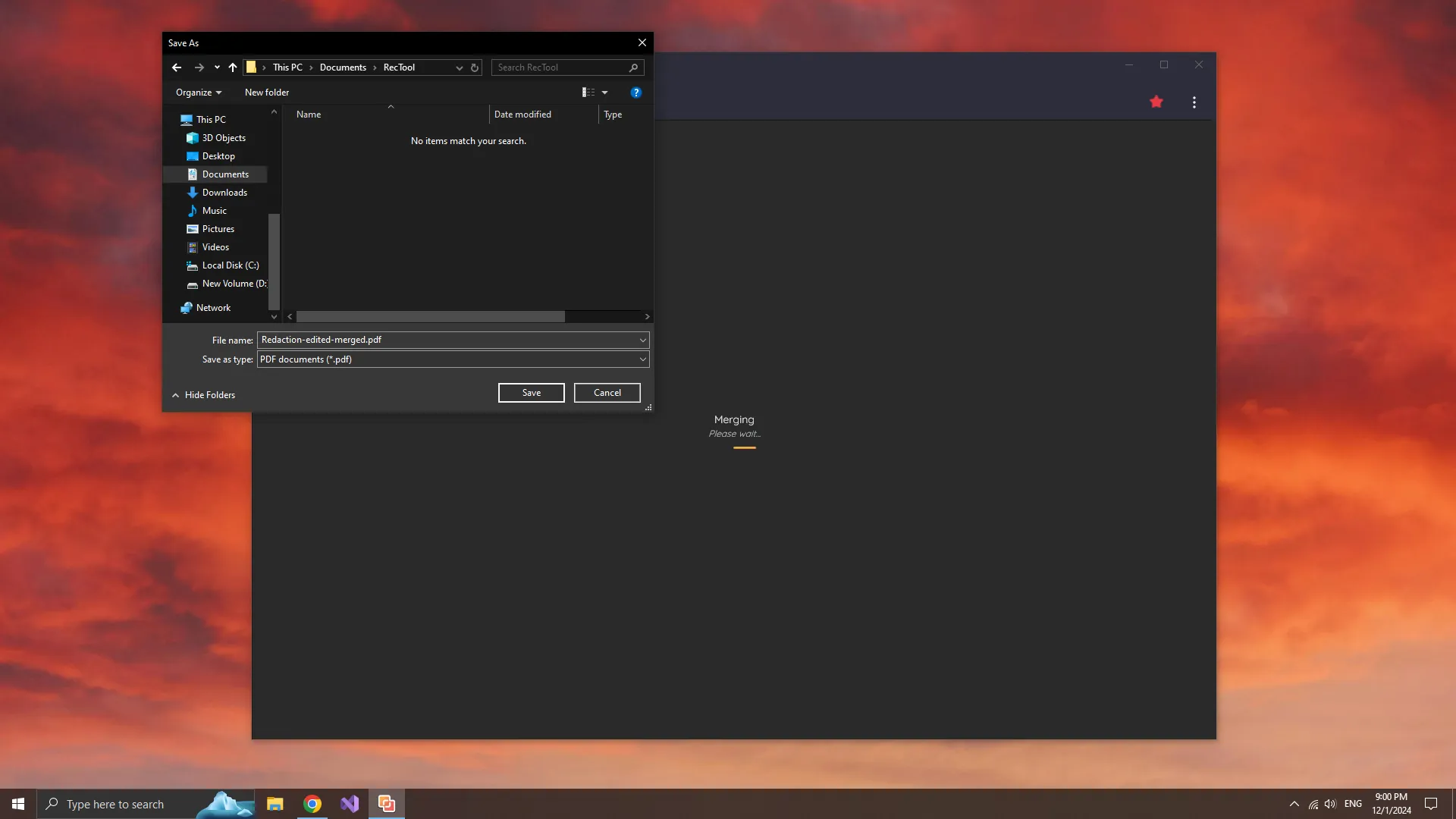Go up one folder level

click(x=233, y=67)
